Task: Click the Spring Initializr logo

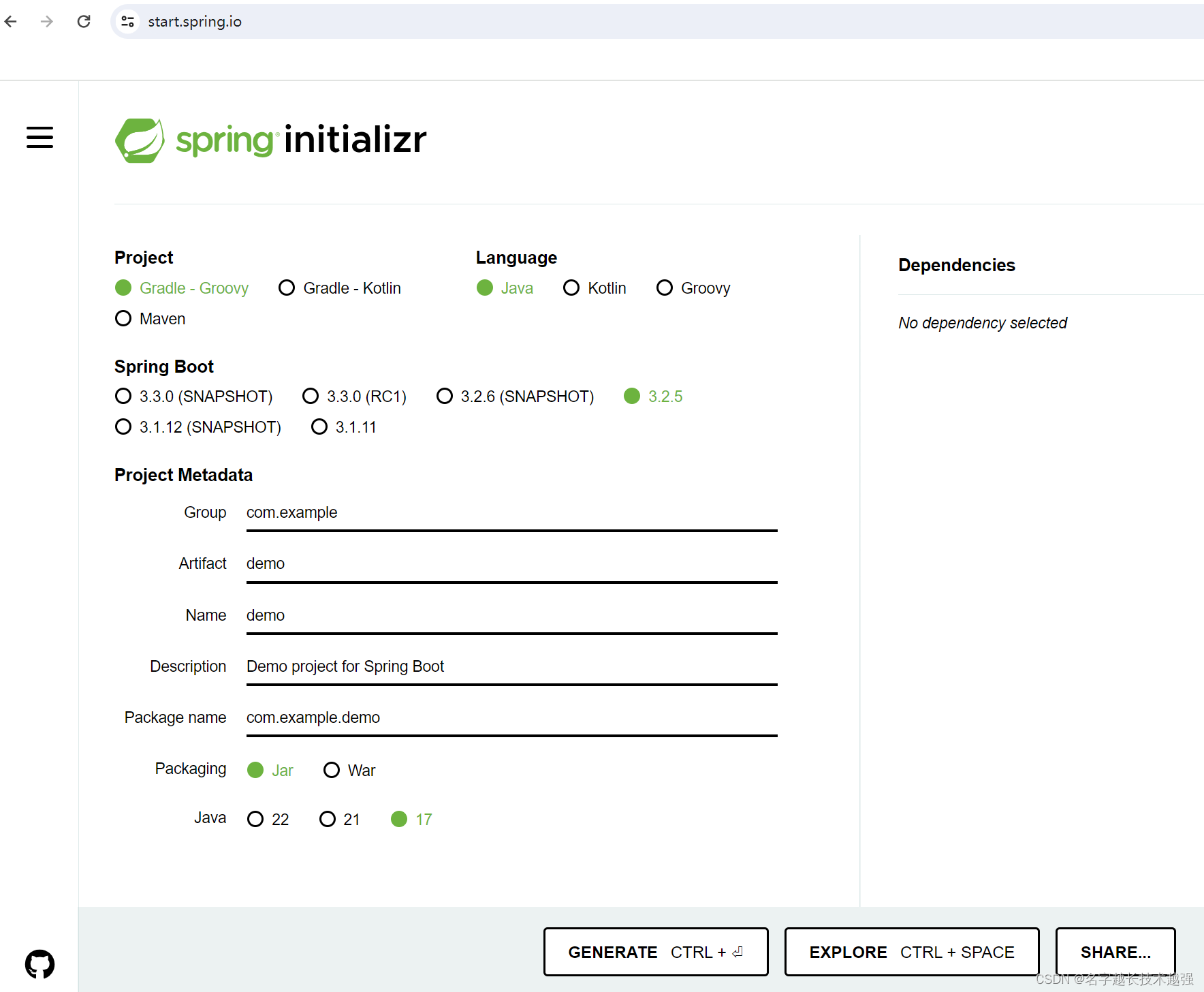Action: [x=271, y=140]
